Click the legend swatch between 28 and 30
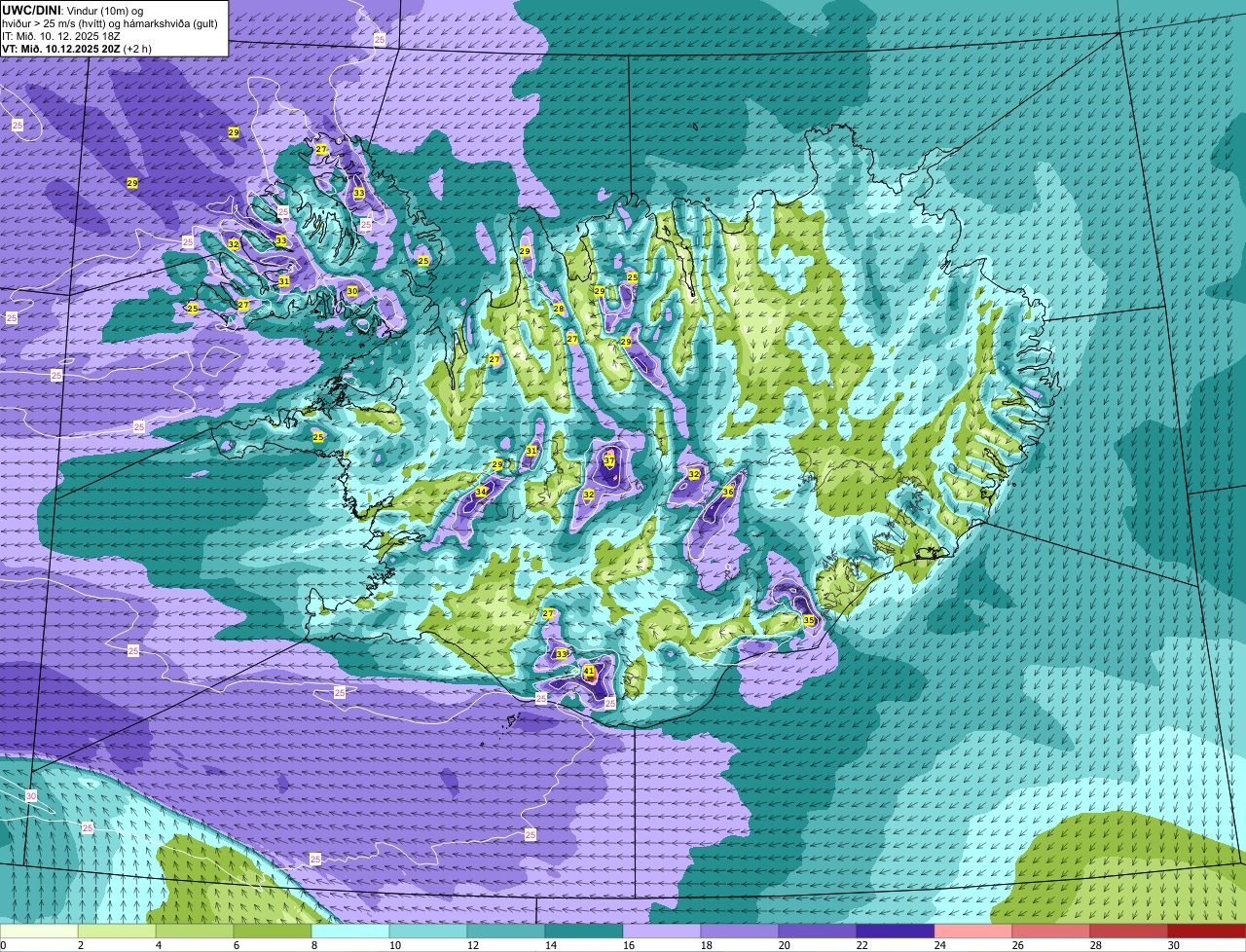 click(x=1129, y=931)
